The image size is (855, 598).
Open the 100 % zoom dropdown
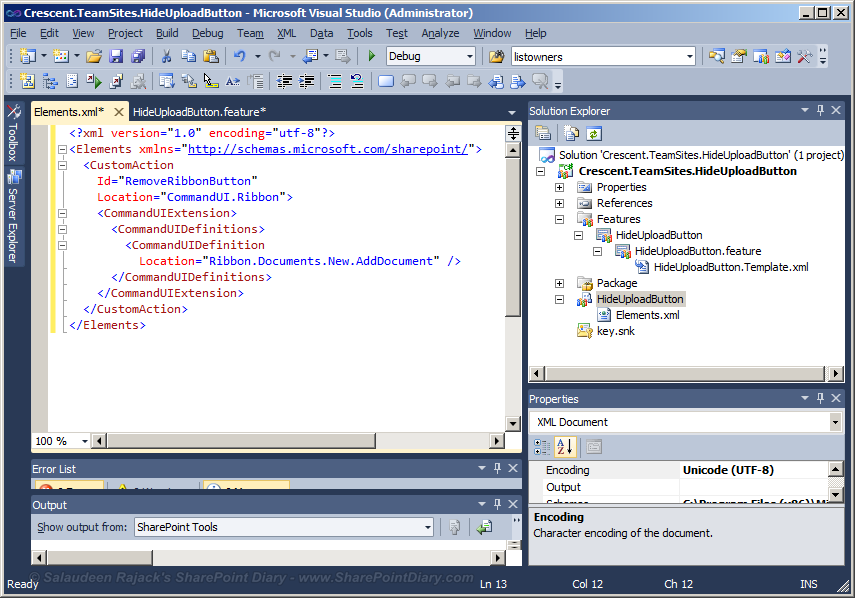[85, 440]
